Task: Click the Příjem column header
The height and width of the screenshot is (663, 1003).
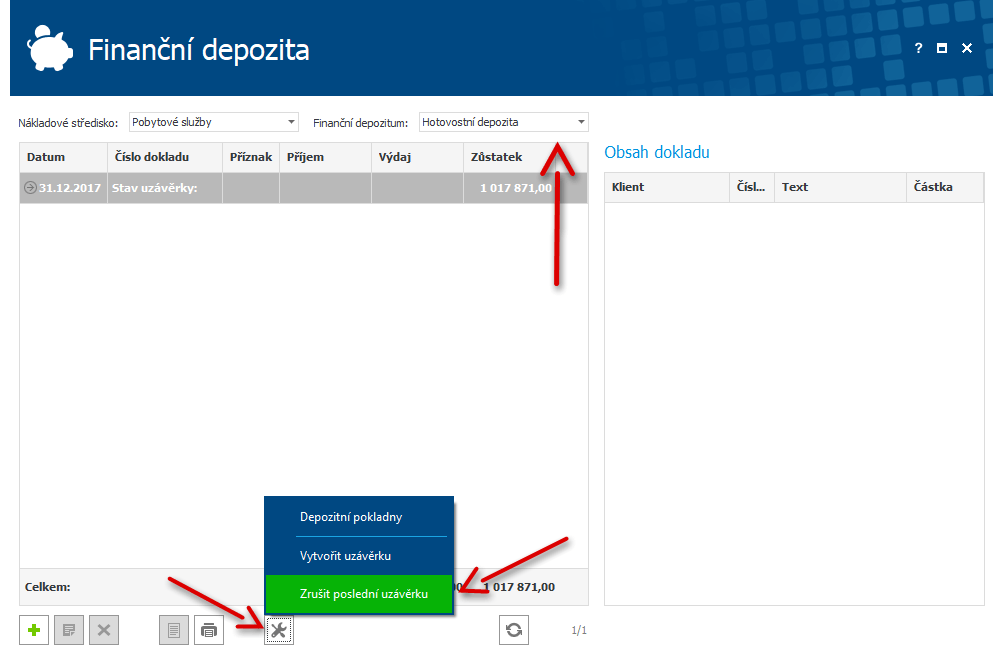Action: pos(326,157)
